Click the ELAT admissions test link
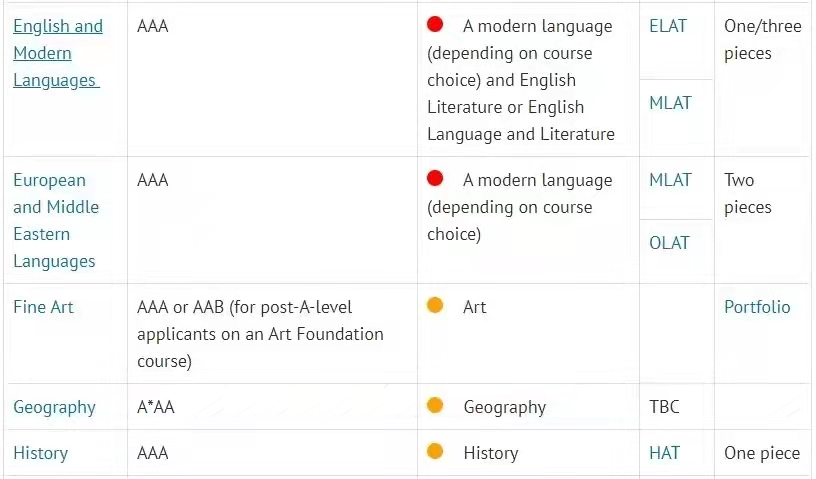 (x=668, y=26)
